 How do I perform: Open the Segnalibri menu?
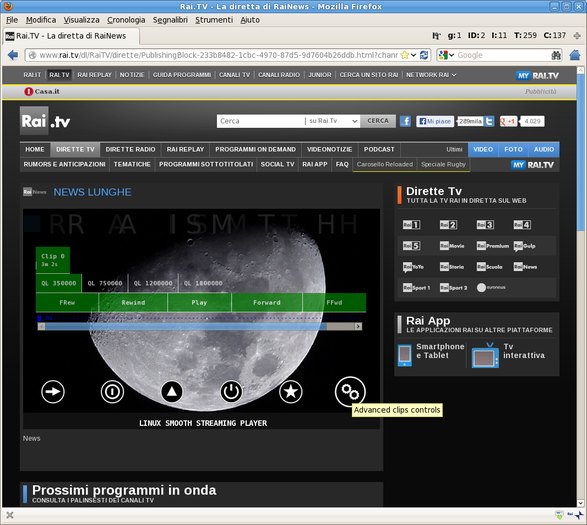pos(170,20)
